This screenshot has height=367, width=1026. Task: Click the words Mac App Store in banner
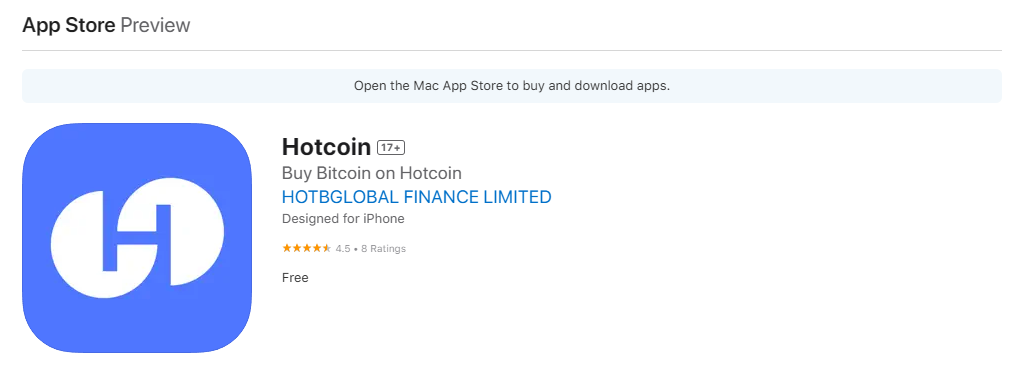pos(458,86)
